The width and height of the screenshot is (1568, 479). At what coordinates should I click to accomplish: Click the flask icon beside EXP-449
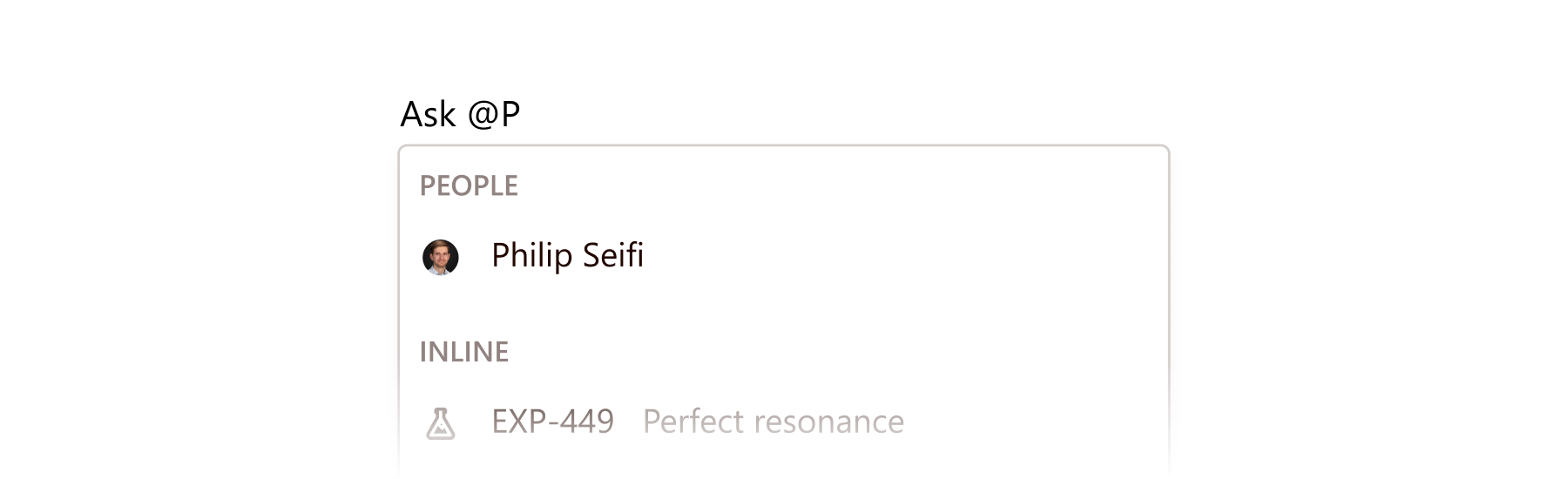pyautogui.click(x=441, y=423)
